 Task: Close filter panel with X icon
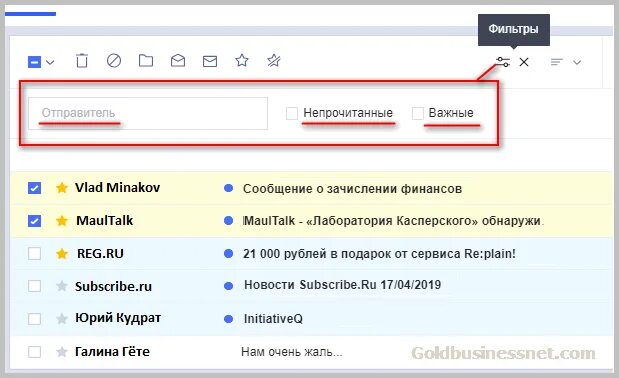(x=524, y=62)
